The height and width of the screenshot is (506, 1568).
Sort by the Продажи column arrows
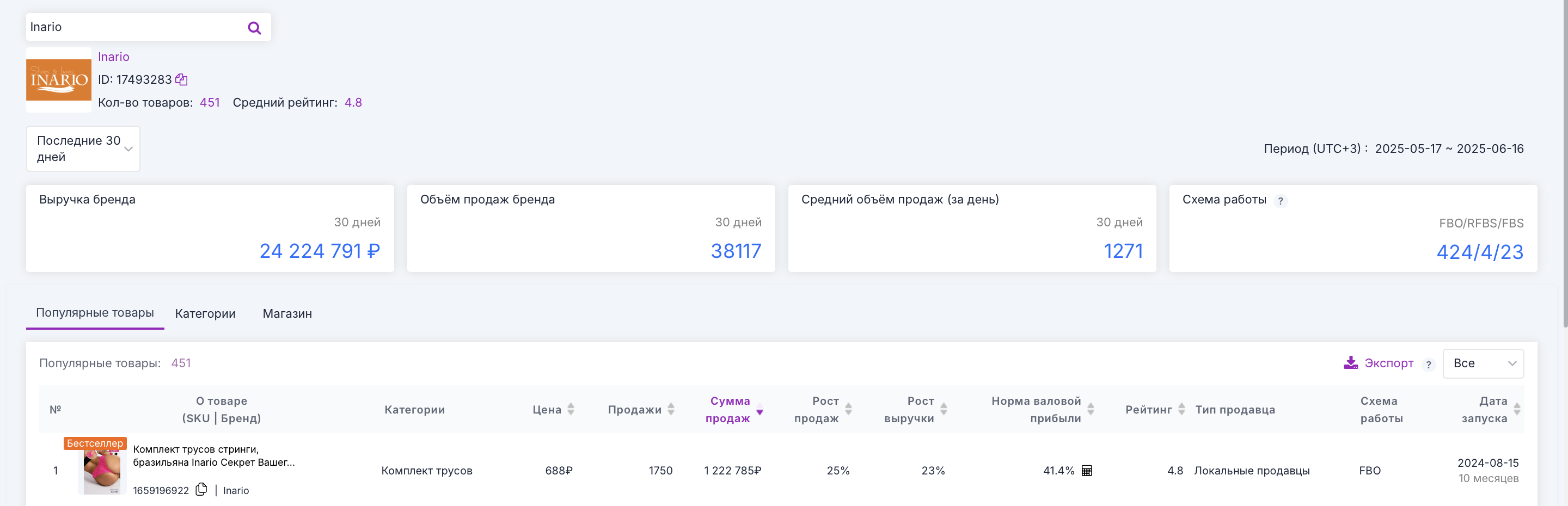(671, 409)
